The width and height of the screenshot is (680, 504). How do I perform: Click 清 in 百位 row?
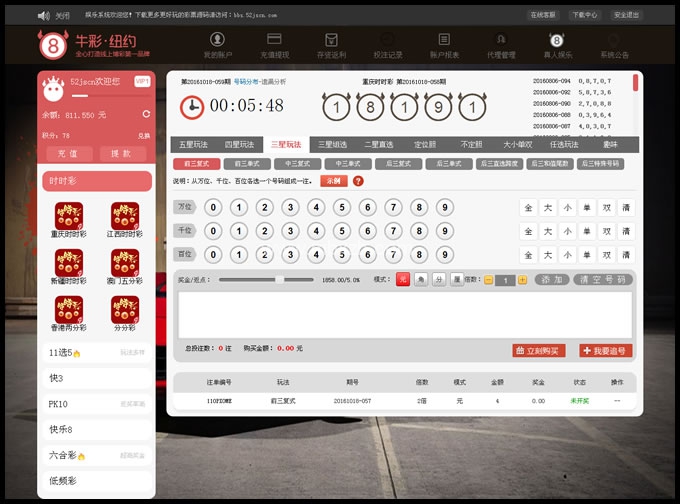[626, 255]
